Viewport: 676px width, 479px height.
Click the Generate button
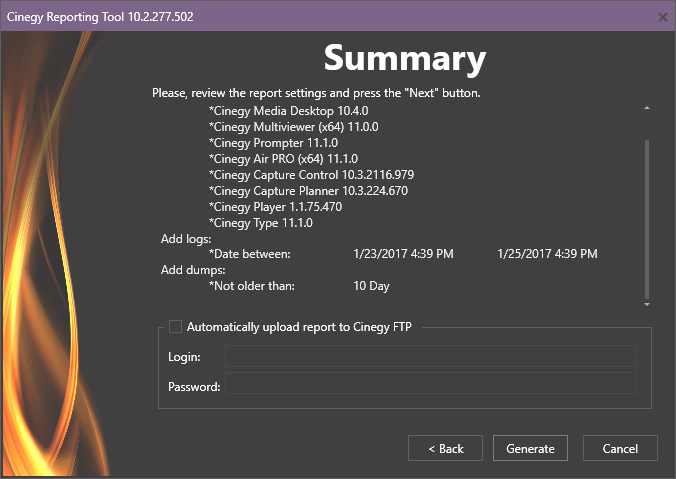coord(530,448)
